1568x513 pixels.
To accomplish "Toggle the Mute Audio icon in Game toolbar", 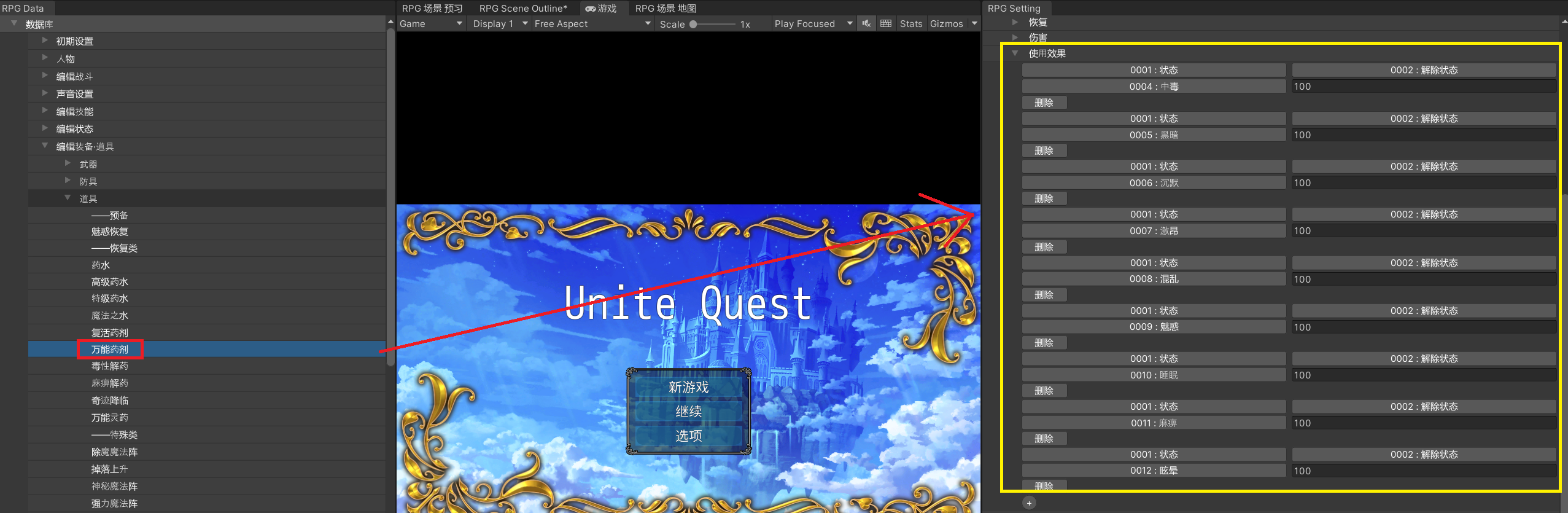I will click(x=866, y=23).
